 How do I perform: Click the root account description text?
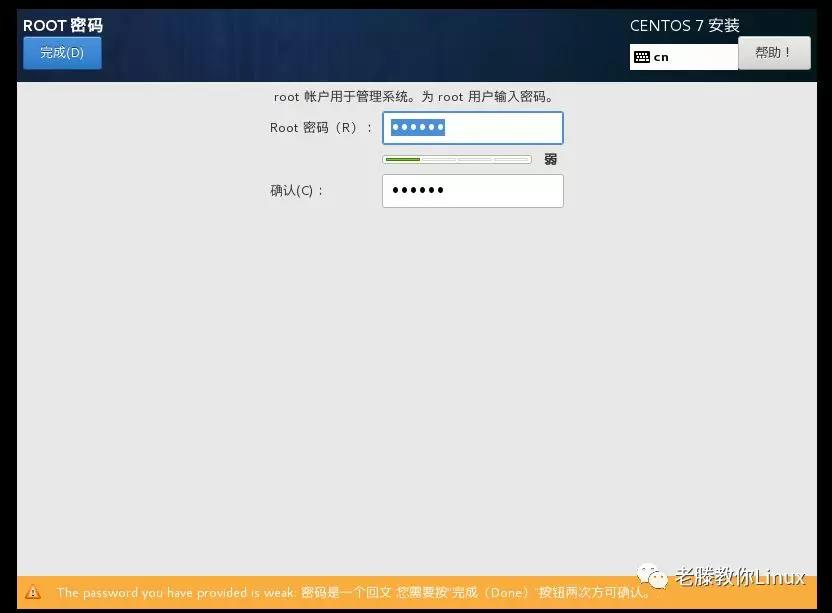414,97
